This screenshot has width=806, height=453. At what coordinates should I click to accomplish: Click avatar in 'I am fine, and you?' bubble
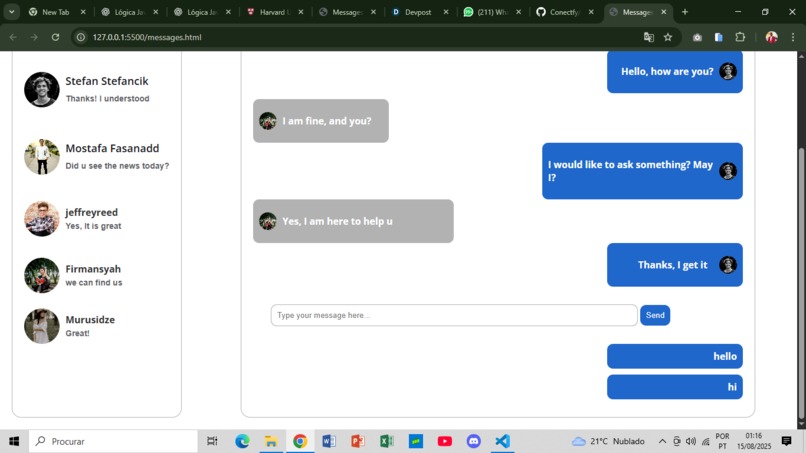click(267, 121)
